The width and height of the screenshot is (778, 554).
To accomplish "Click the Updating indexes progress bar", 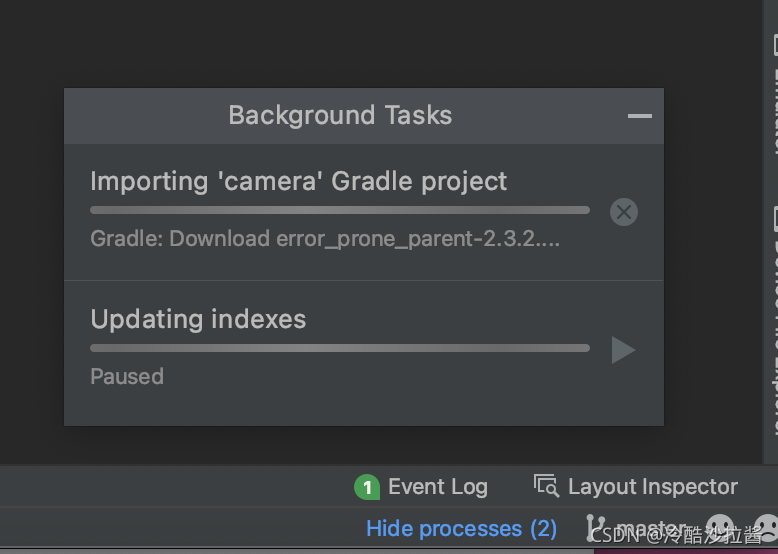I will click(339, 348).
